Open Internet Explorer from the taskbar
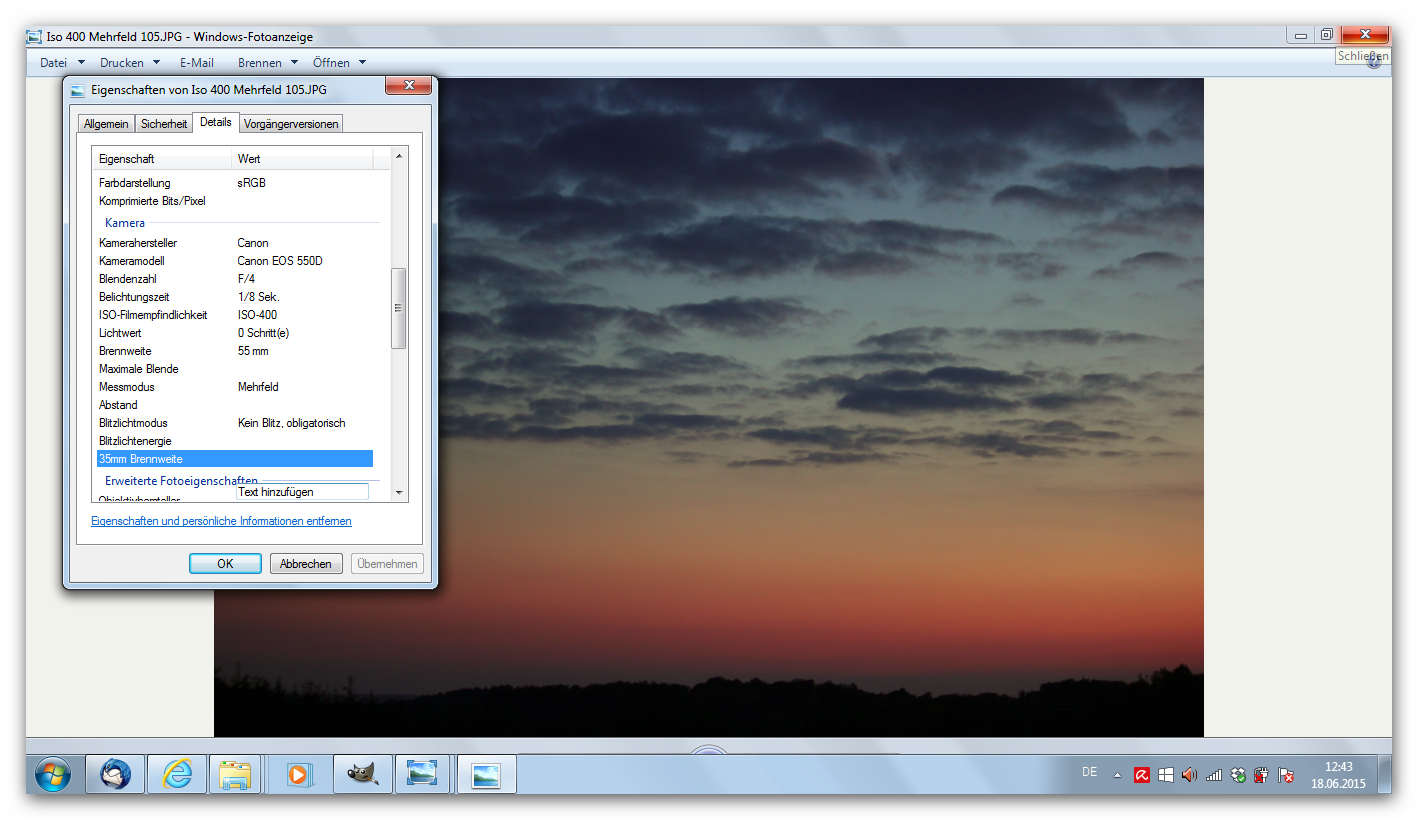1418x820 pixels. pyautogui.click(x=177, y=774)
